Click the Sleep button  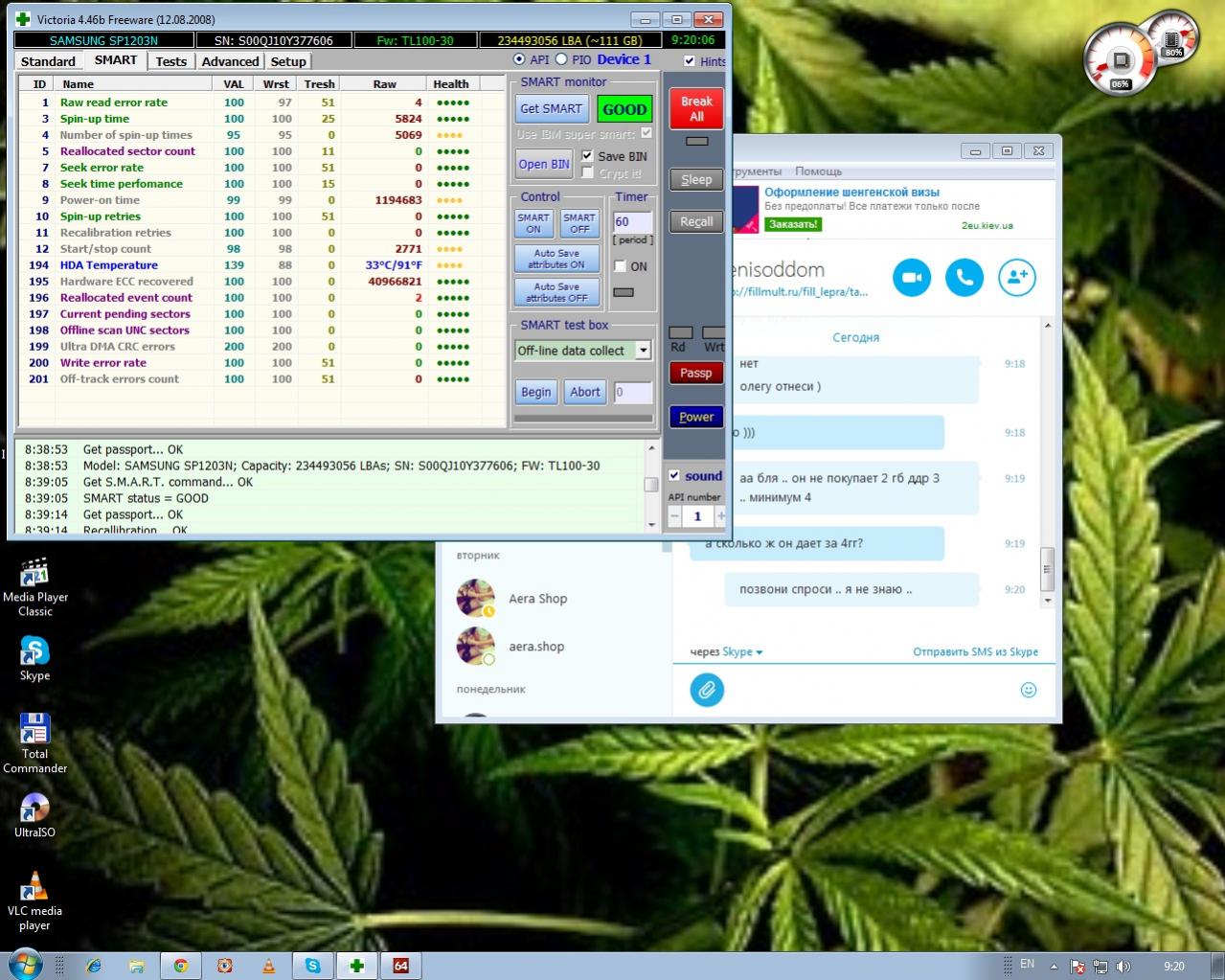[696, 179]
